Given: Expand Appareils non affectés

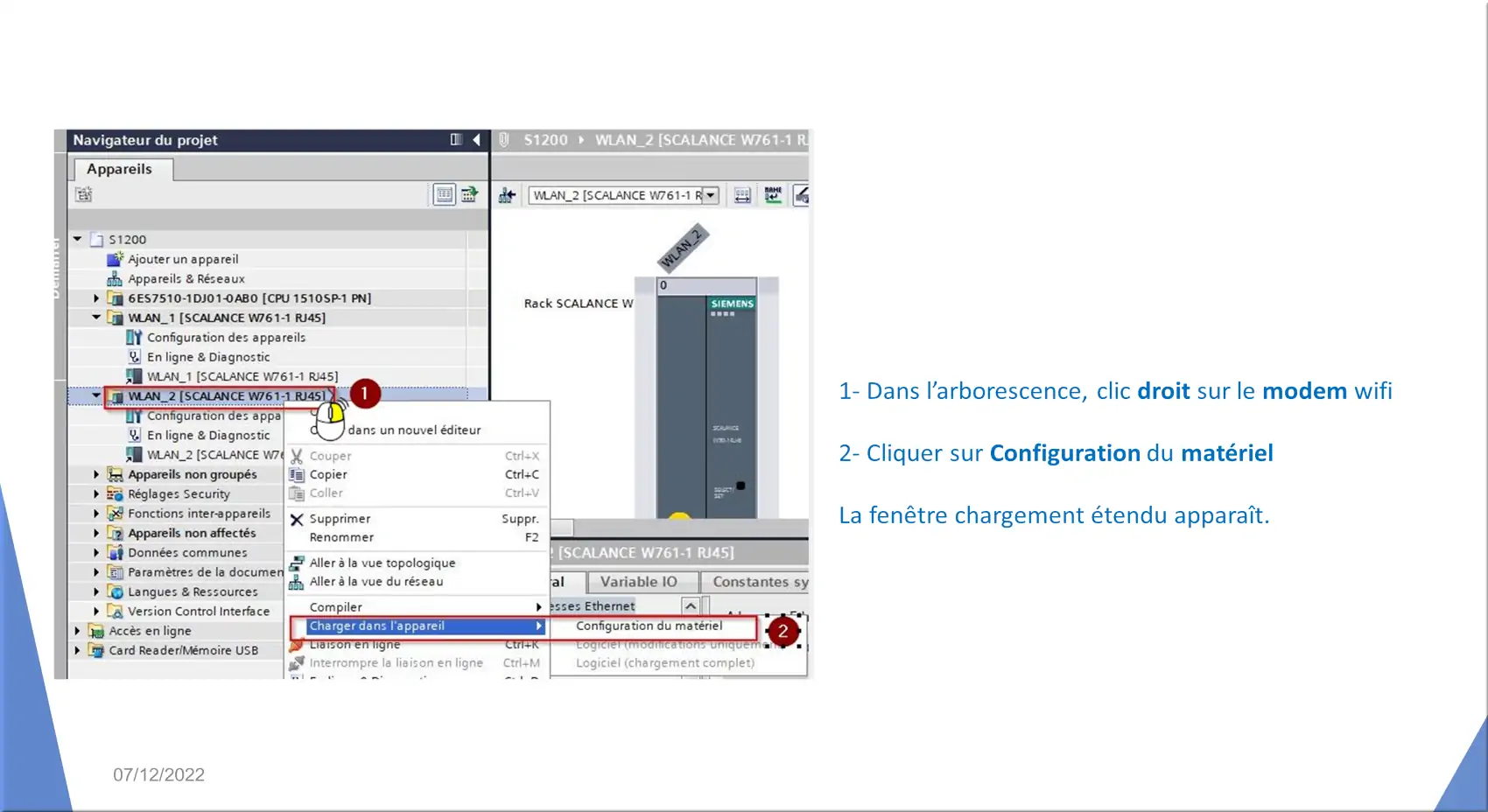Looking at the screenshot, I should pos(97,533).
